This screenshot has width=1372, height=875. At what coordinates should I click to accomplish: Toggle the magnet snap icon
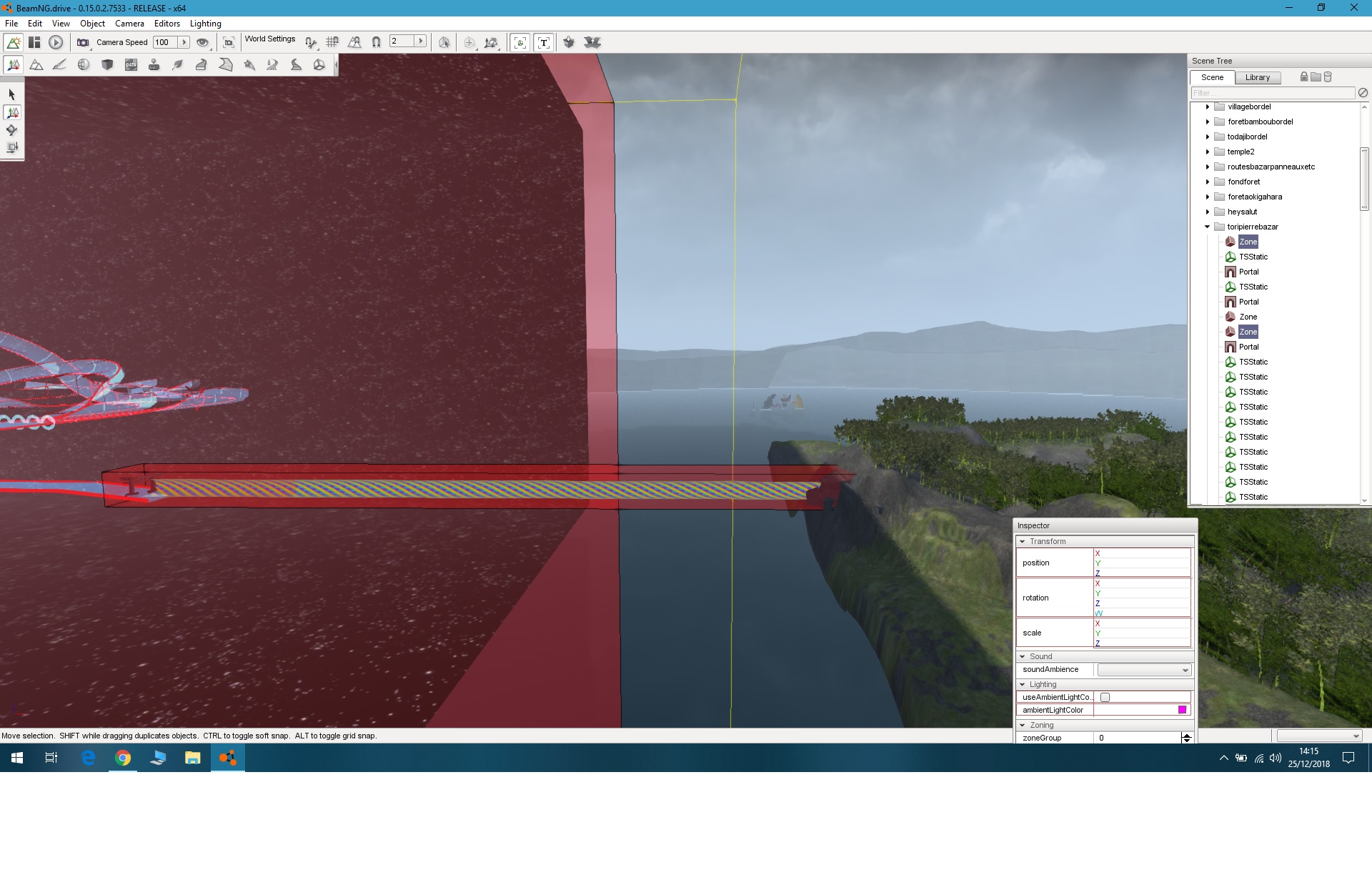point(377,43)
